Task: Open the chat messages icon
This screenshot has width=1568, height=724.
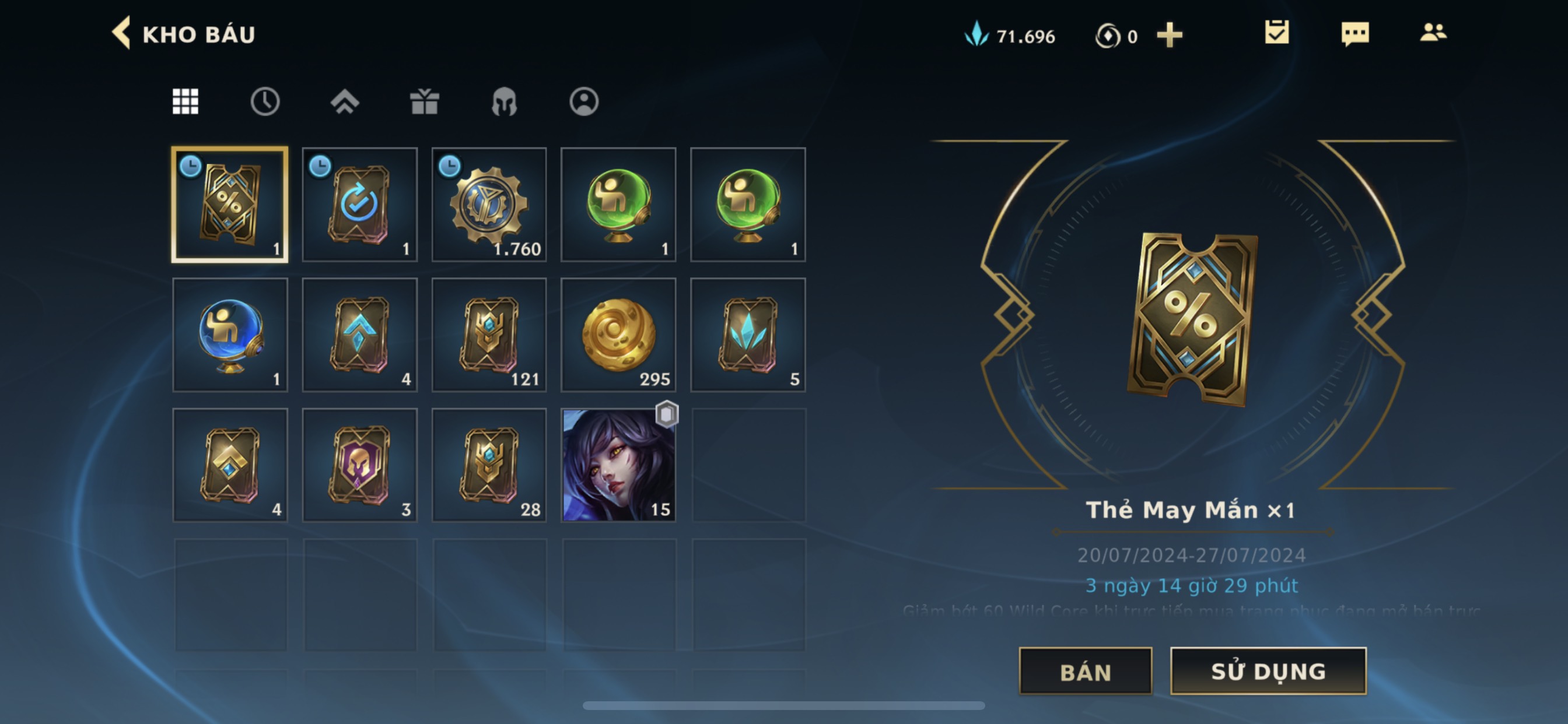Action: coord(1354,33)
